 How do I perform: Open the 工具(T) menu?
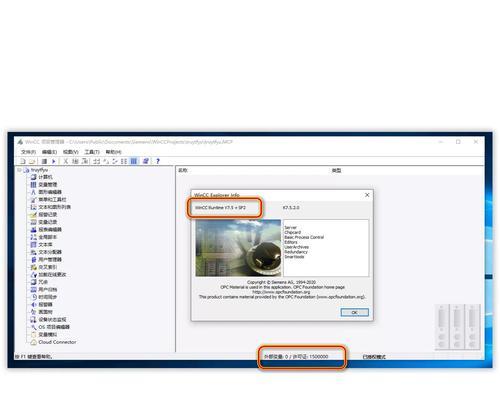point(92,152)
